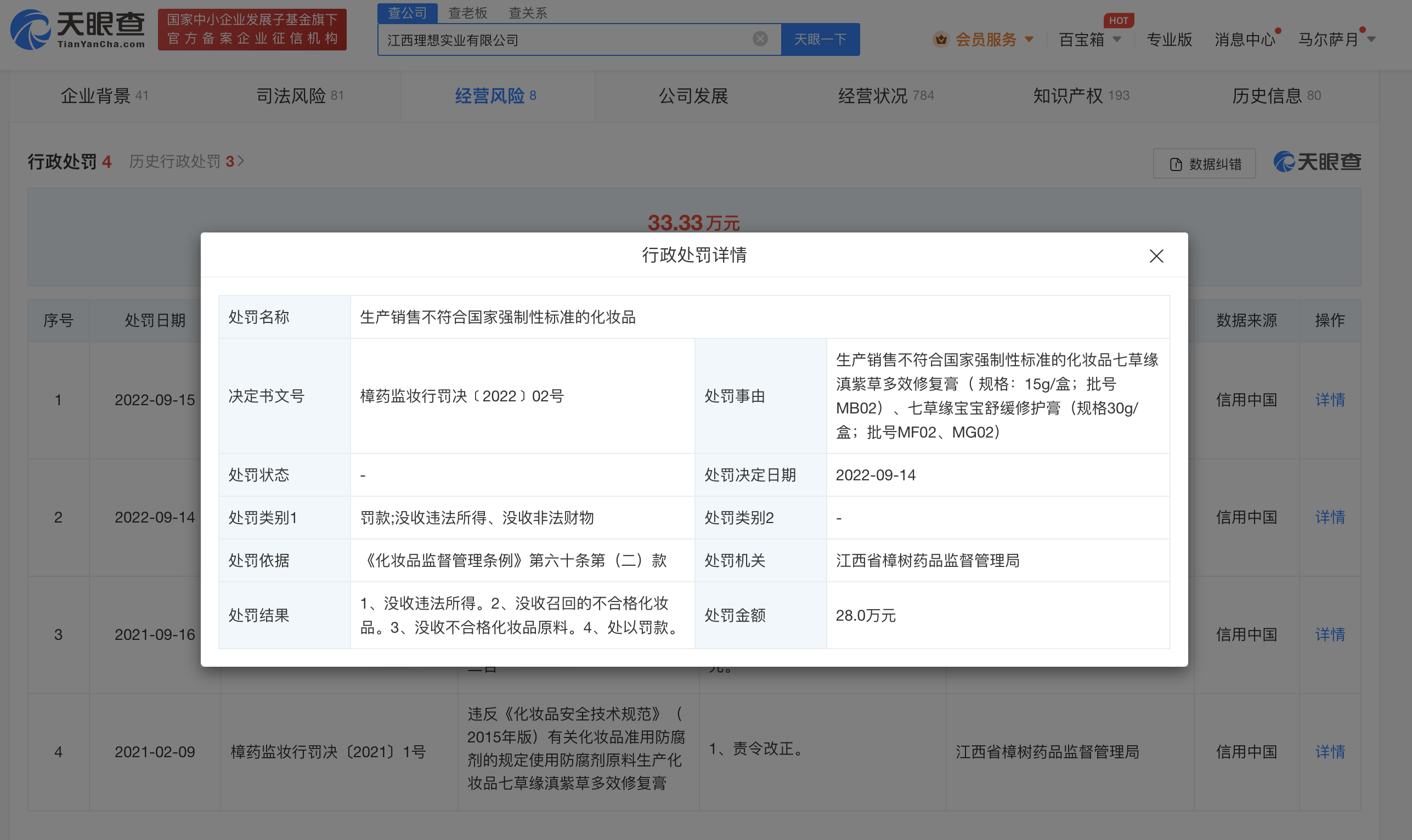Click the 百宝箱 menu label
This screenshot has height=840, width=1412.
(1081, 39)
